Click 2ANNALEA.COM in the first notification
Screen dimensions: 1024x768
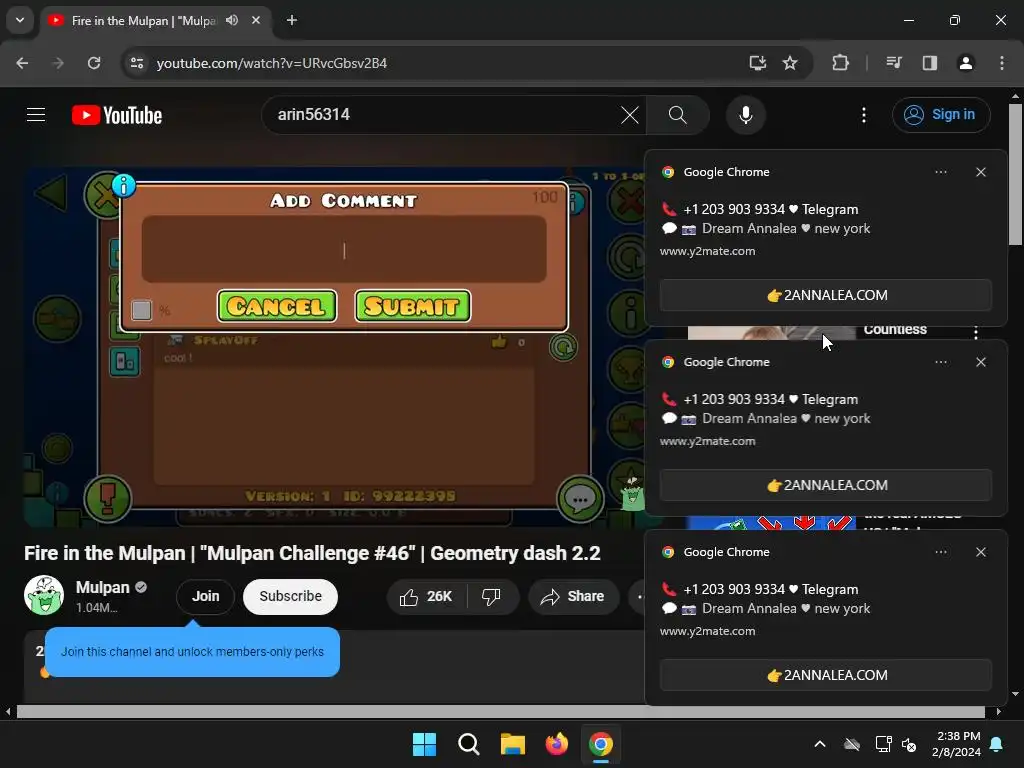(x=825, y=295)
